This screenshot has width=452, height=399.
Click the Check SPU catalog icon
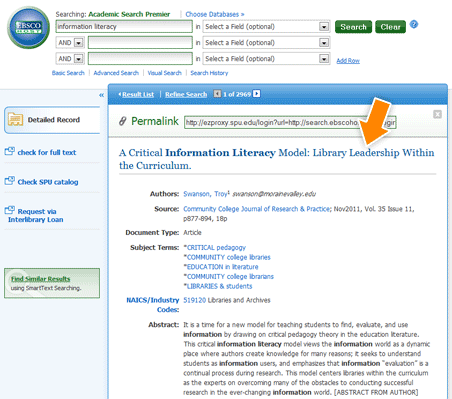pos(10,181)
